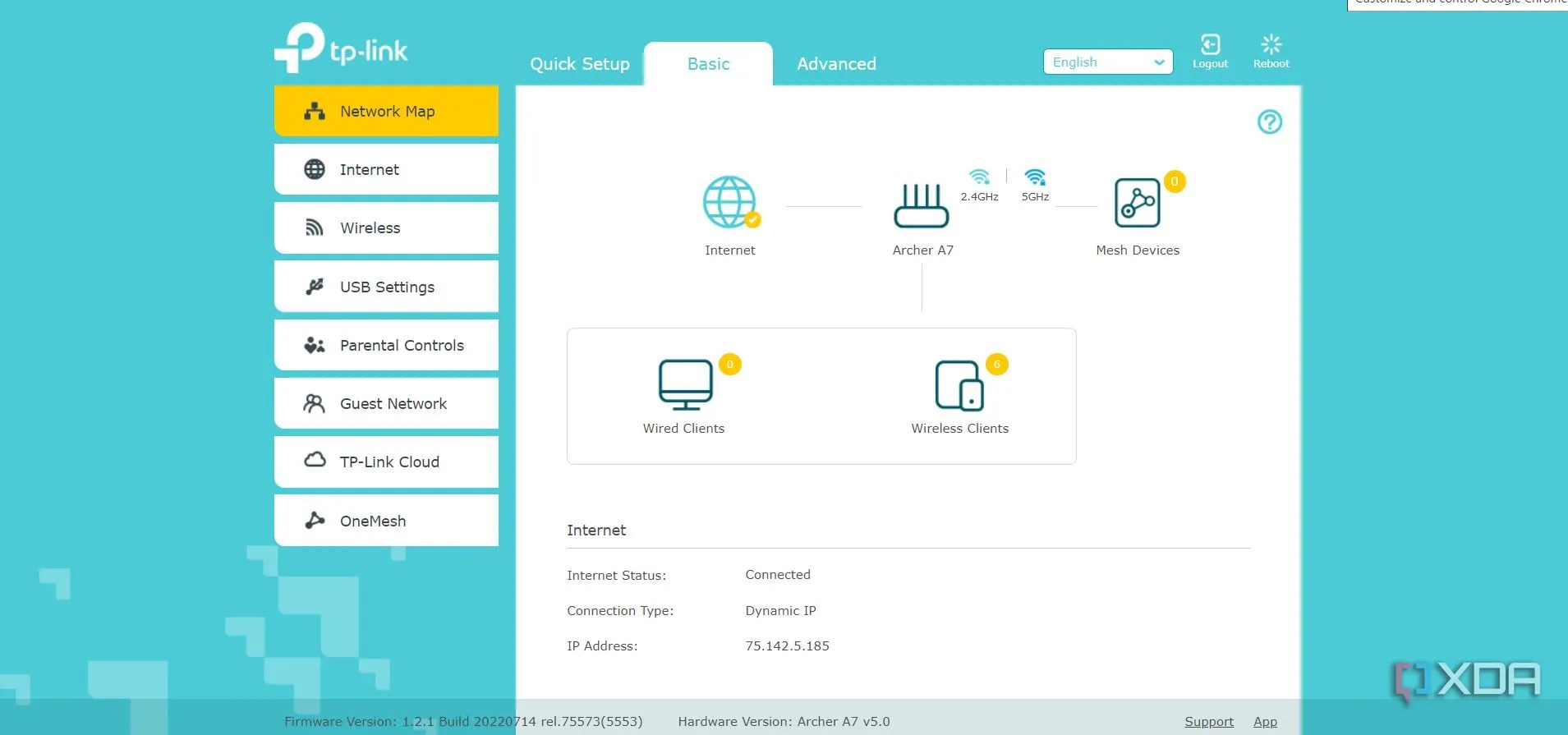This screenshot has width=1568, height=735.
Task: Click the Wired Clients label
Action: coord(683,429)
